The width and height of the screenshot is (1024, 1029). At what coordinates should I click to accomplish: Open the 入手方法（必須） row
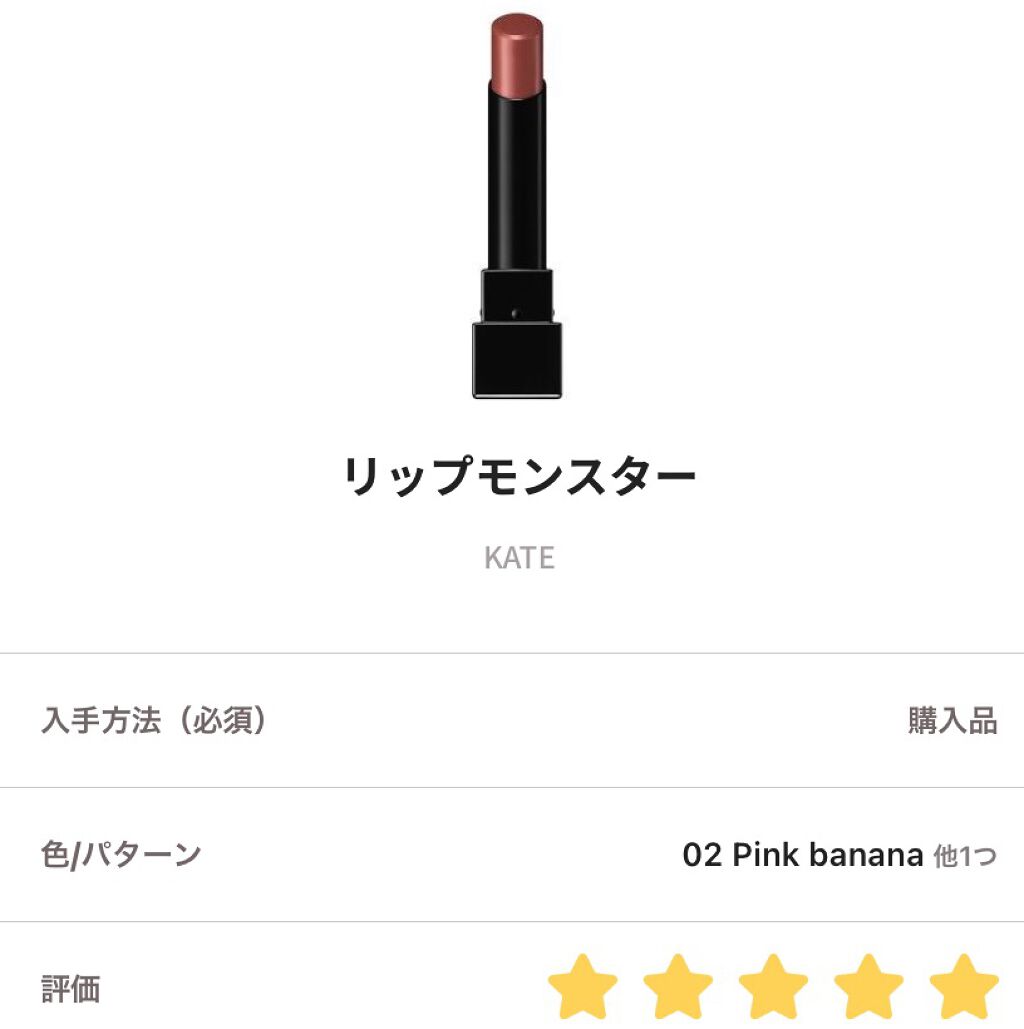tap(512, 721)
